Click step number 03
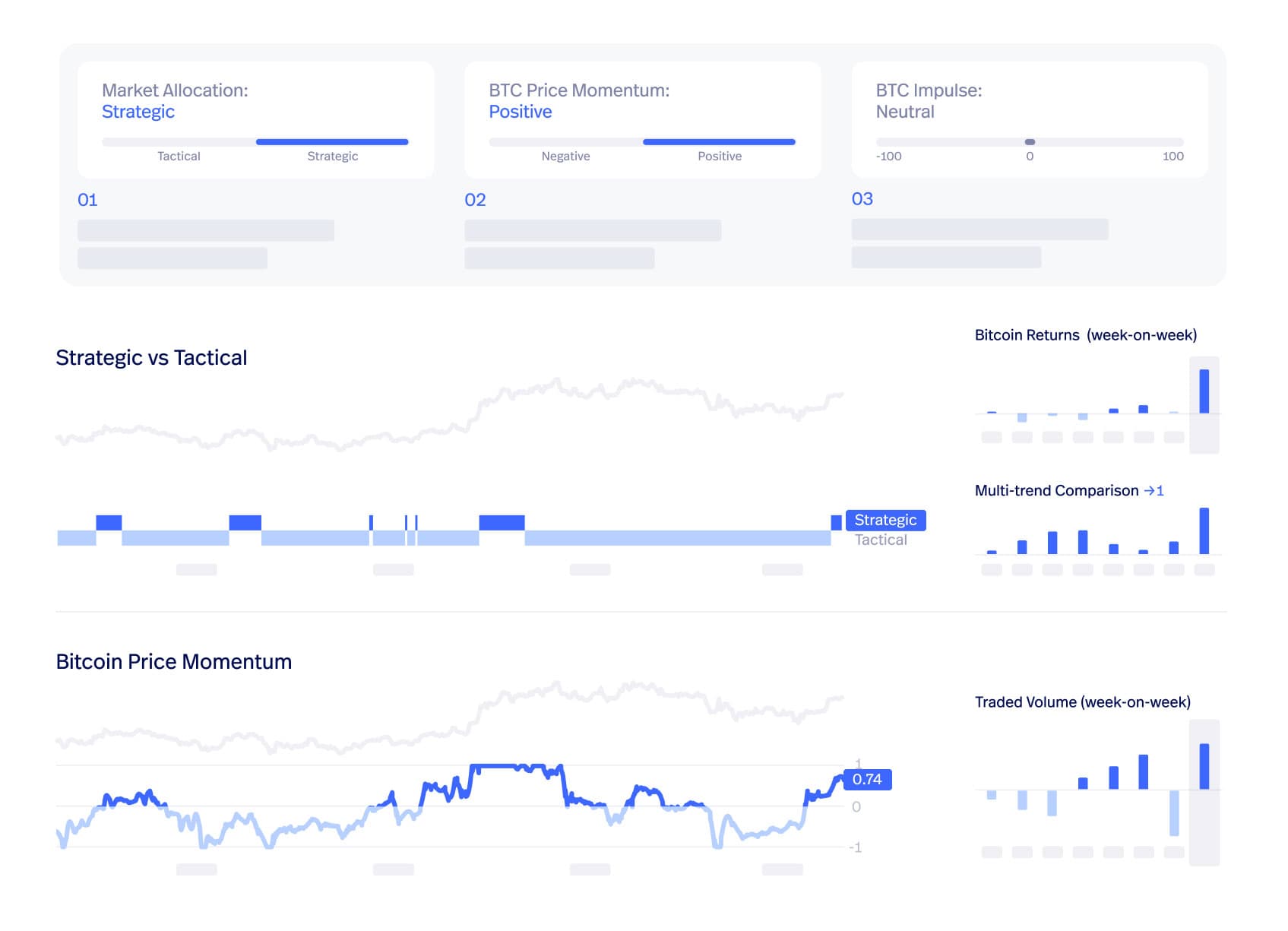This screenshot has width=1288, height=931. pyautogui.click(x=862, y=199)
